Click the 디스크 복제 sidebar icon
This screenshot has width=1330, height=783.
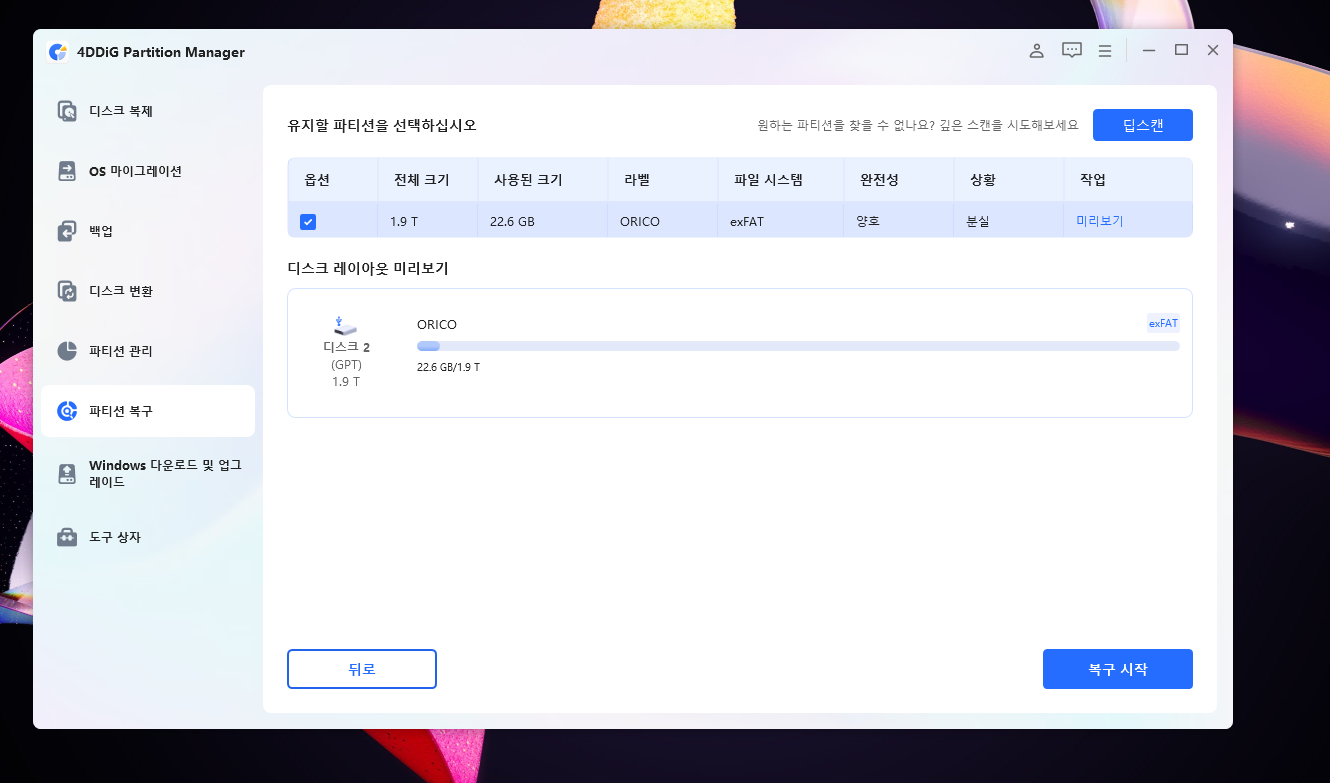pyautogui.click(x=67, y=111)
